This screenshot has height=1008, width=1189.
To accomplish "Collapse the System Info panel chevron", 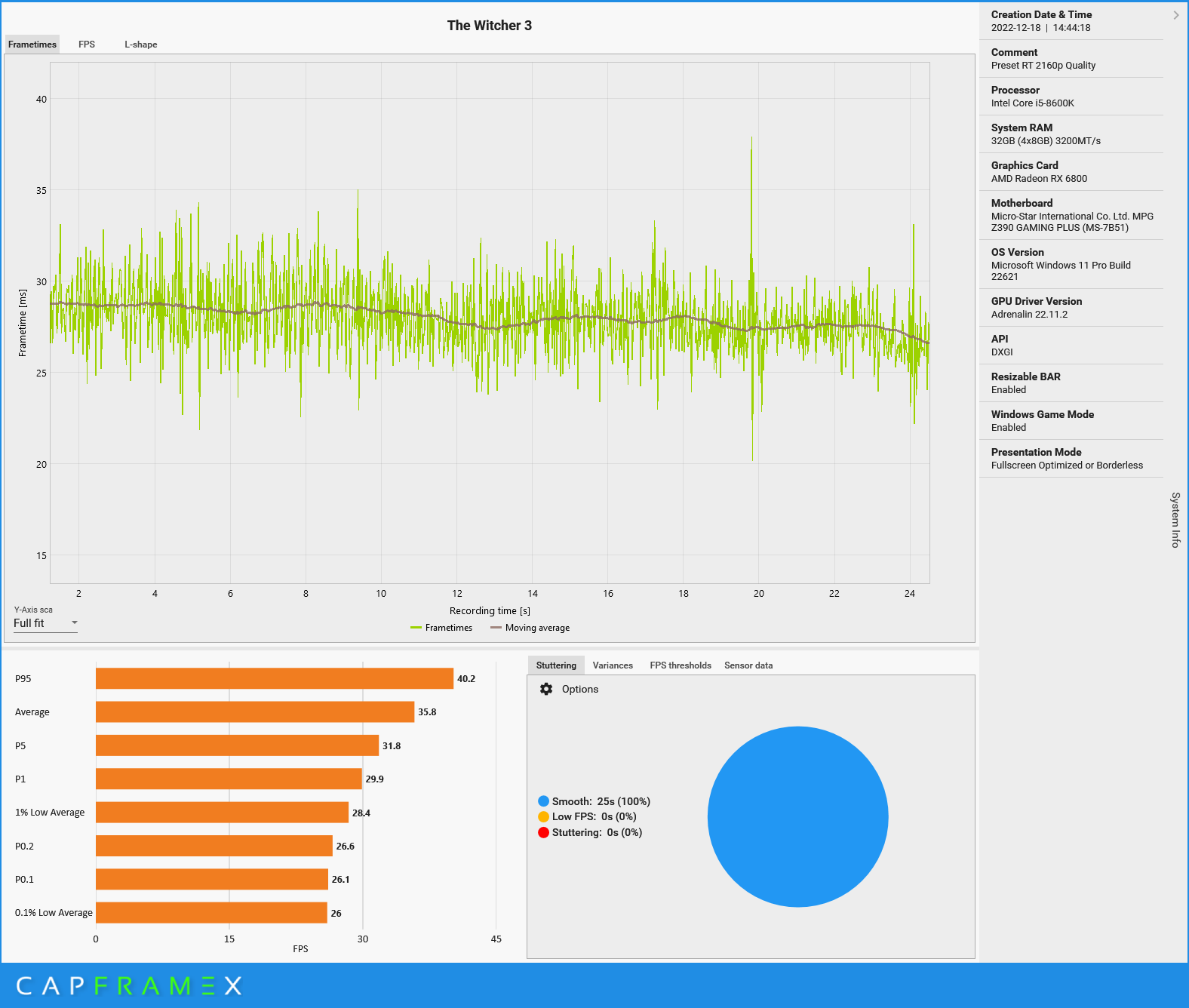I will 1175,15.
